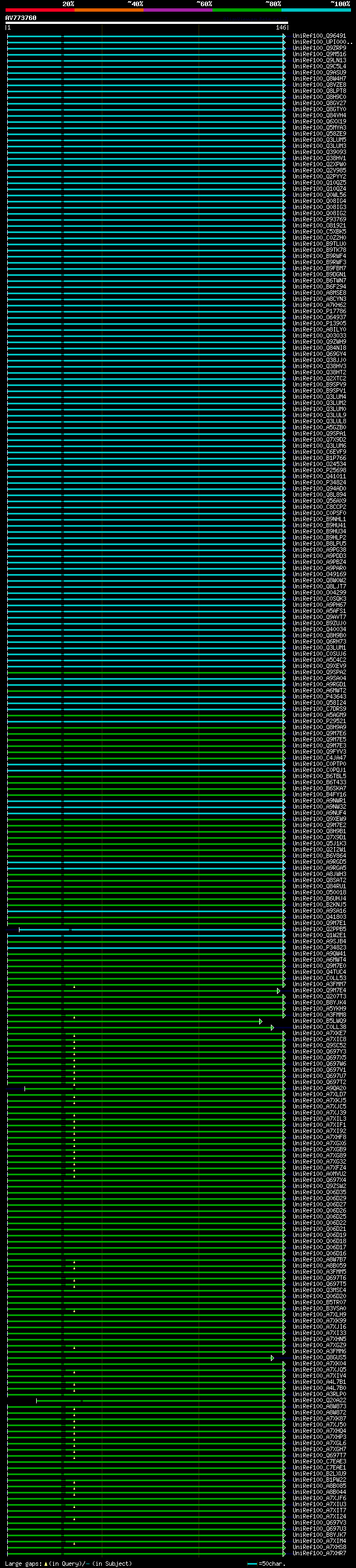This screenshot has height=1568, width=356.
Task: Click the hit label UniRef100_Q697Y3
Action: (x=319, y=1051)
